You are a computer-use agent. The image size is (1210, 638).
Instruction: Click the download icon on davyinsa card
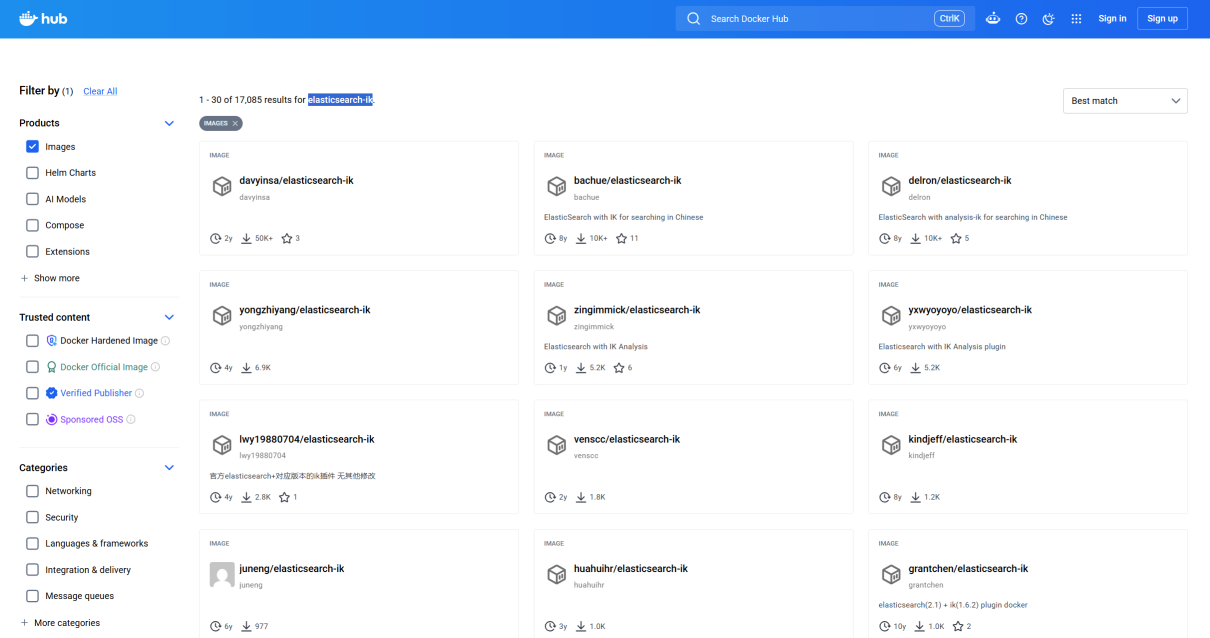(247, 239)
